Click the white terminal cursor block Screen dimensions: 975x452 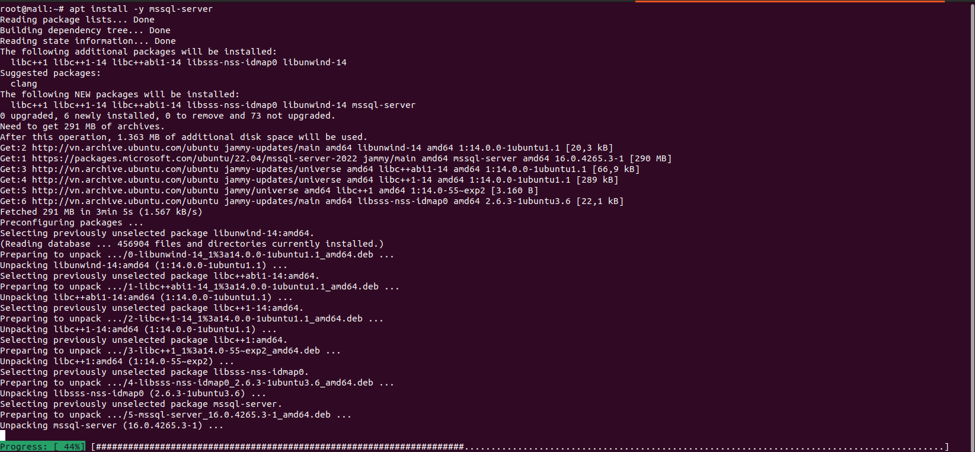click(2, 435)
